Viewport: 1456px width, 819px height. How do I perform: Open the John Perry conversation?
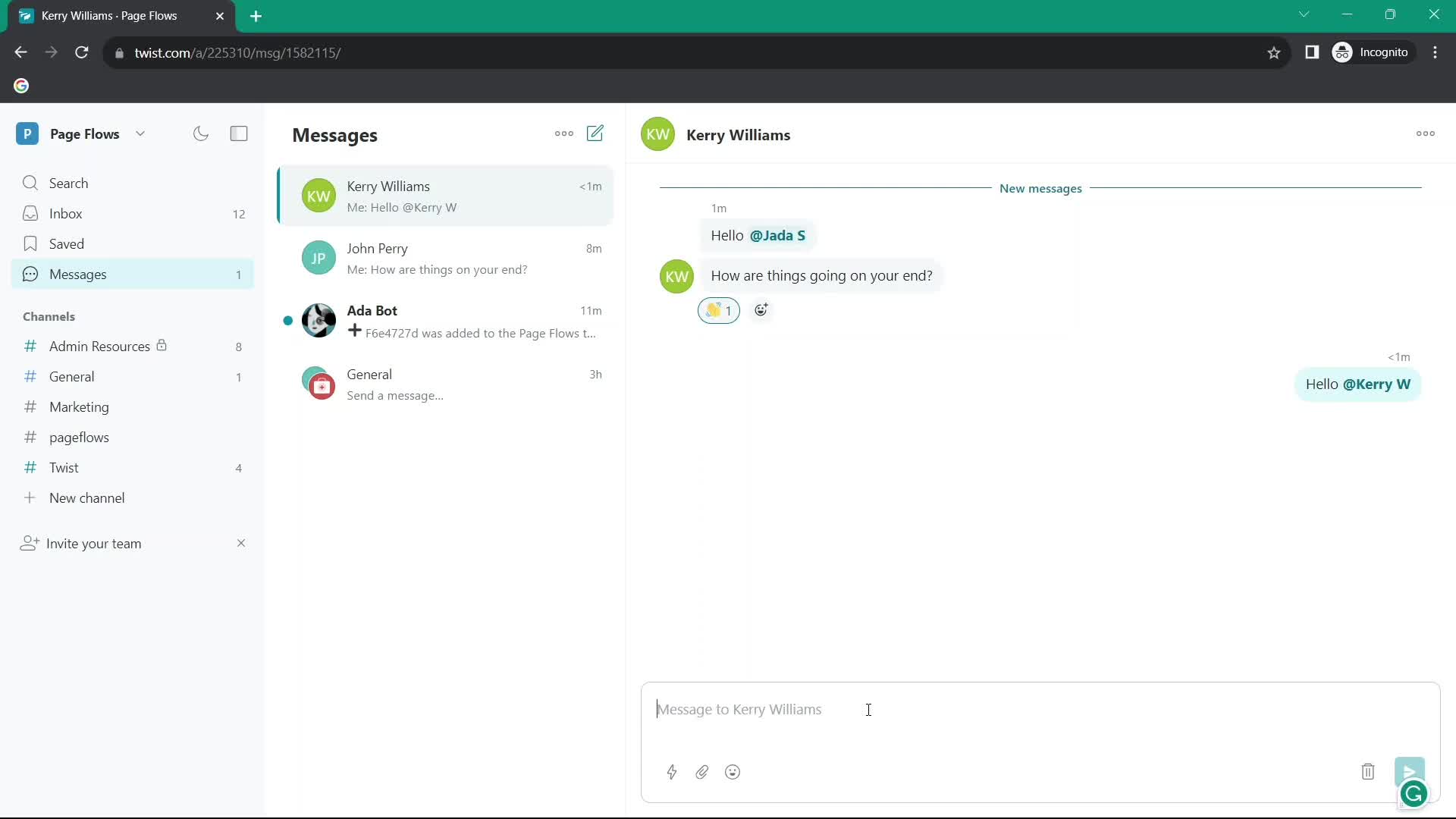pos(445,259)
